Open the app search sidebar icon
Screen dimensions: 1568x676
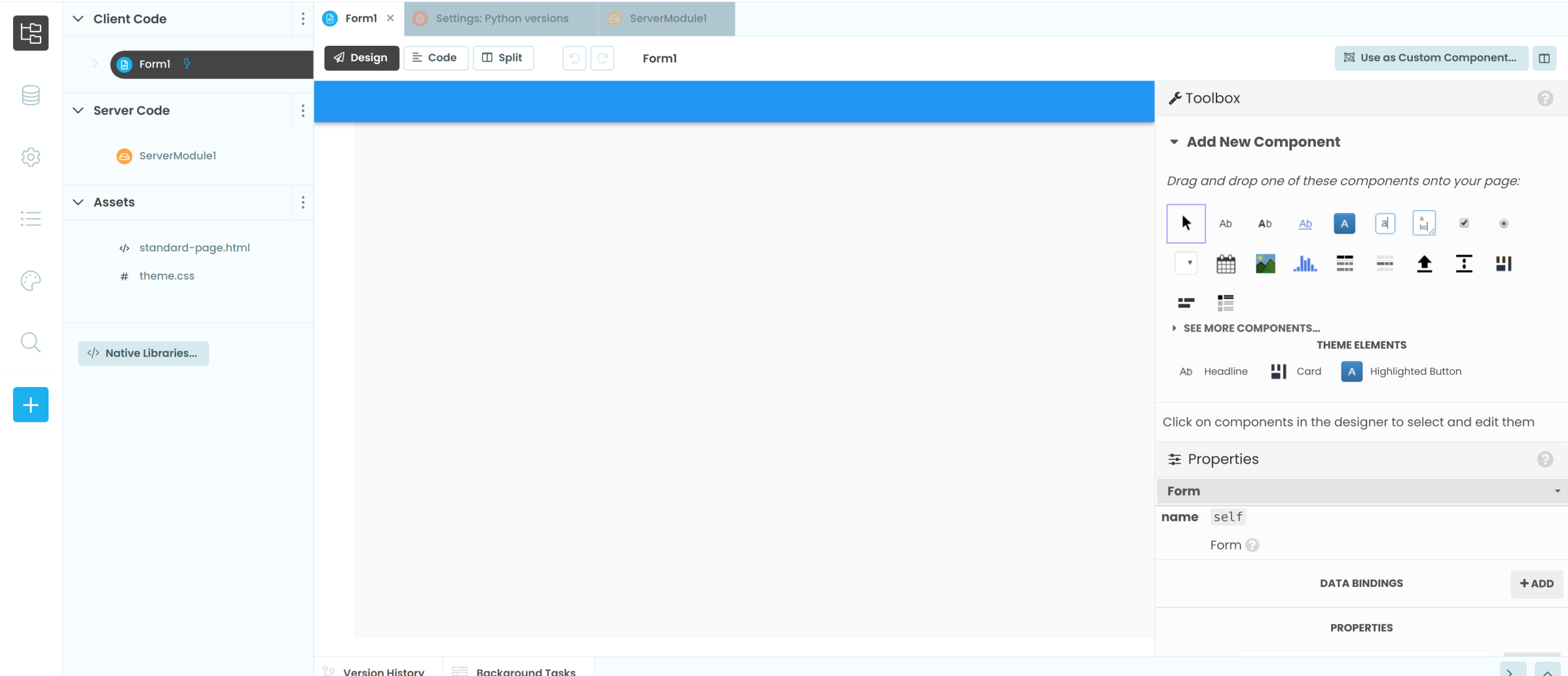(30, 342)
